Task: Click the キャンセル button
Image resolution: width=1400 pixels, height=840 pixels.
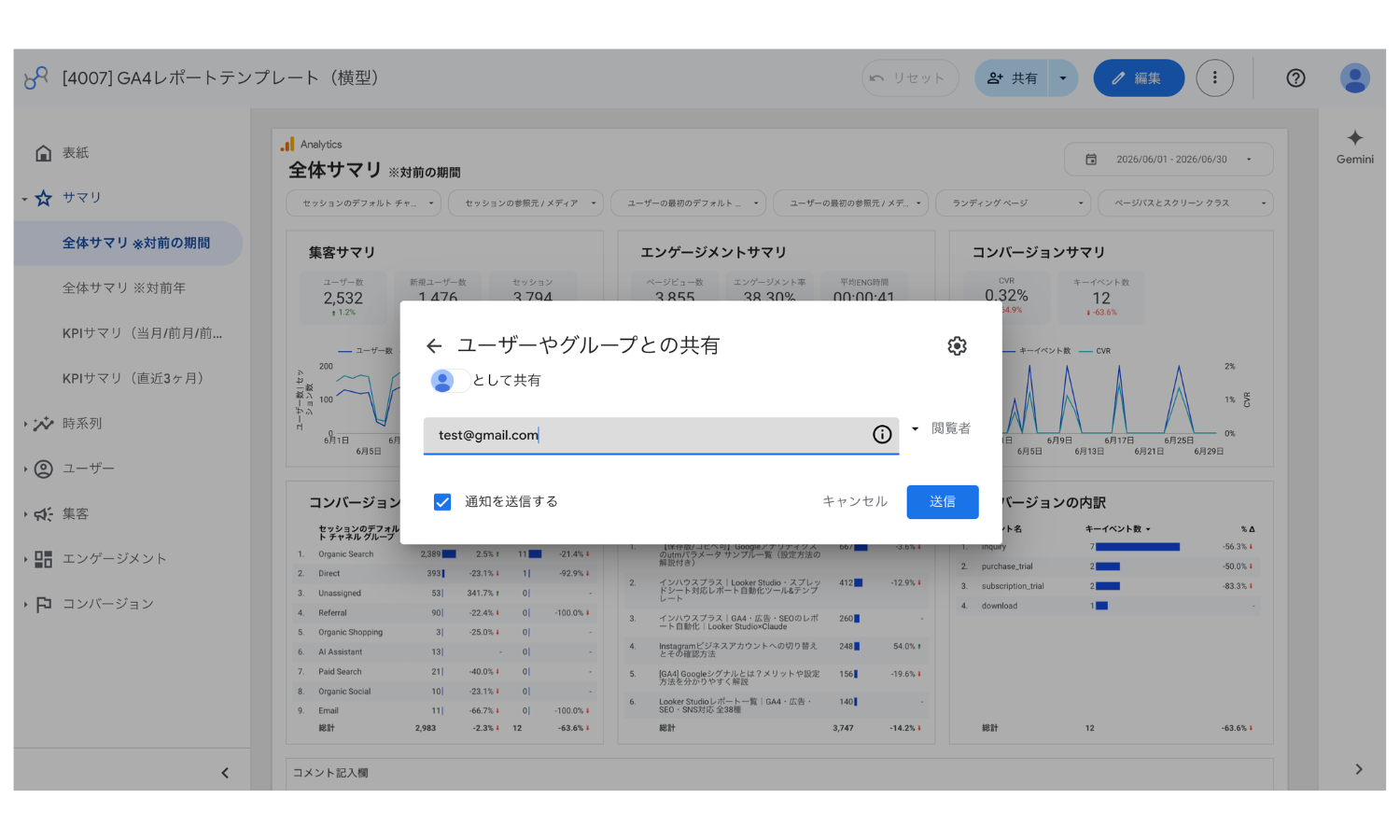Action: (x=855, y=502)
